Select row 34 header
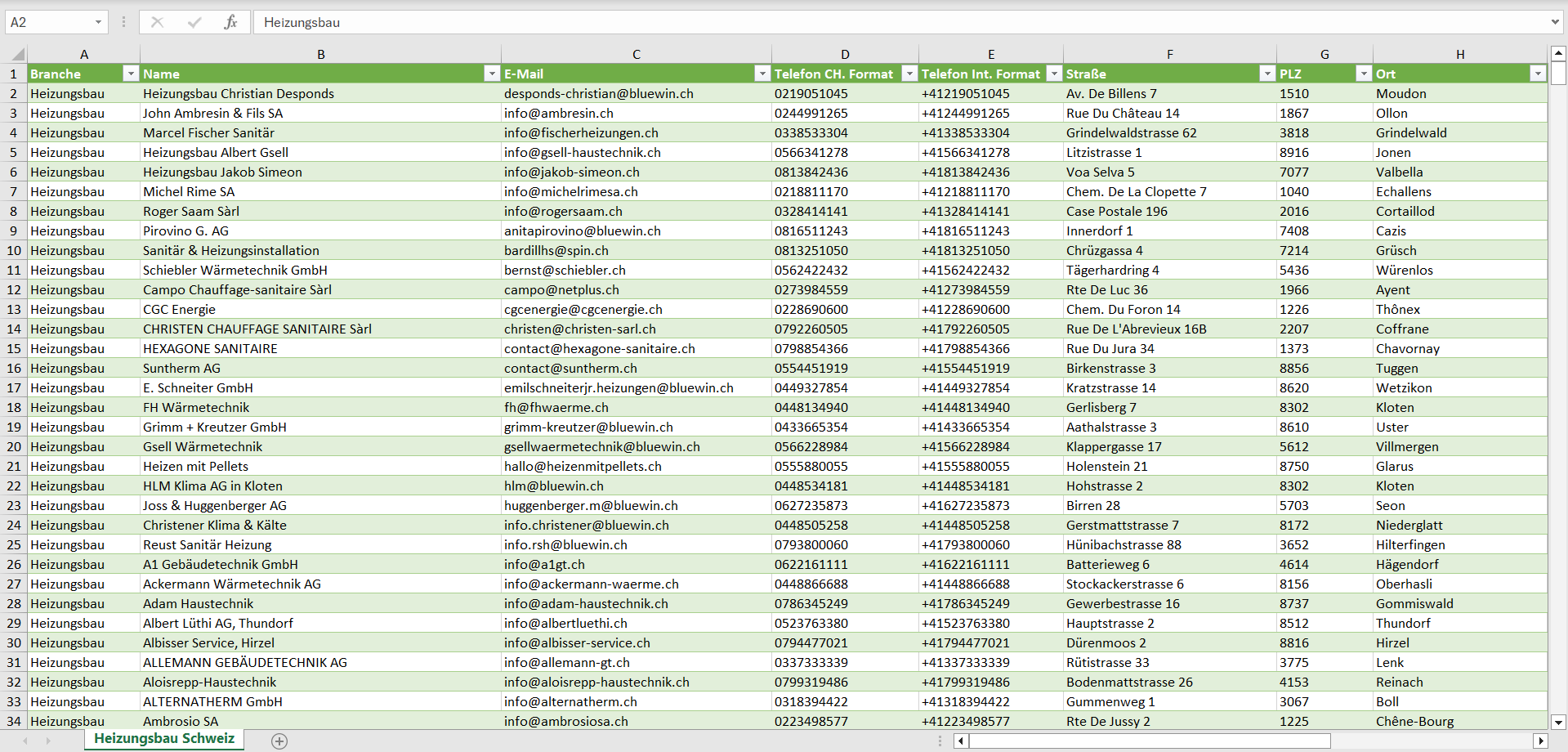 tap(14, 721)
